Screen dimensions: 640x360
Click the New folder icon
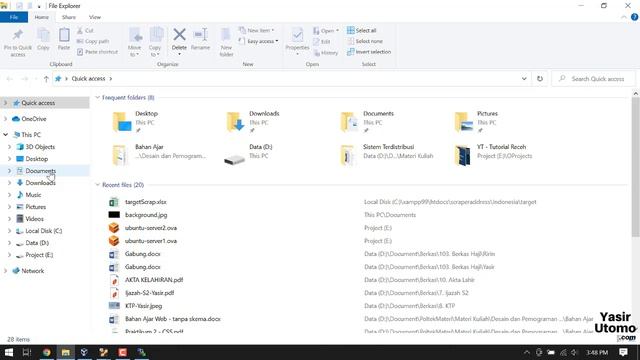click(x=226, y=35)
